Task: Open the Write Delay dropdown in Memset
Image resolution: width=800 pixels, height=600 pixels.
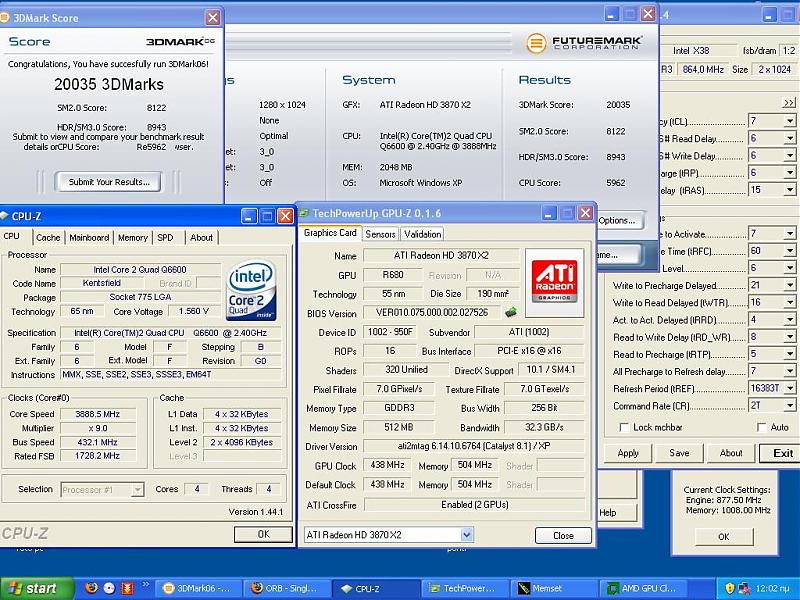Action: point(790,156)
